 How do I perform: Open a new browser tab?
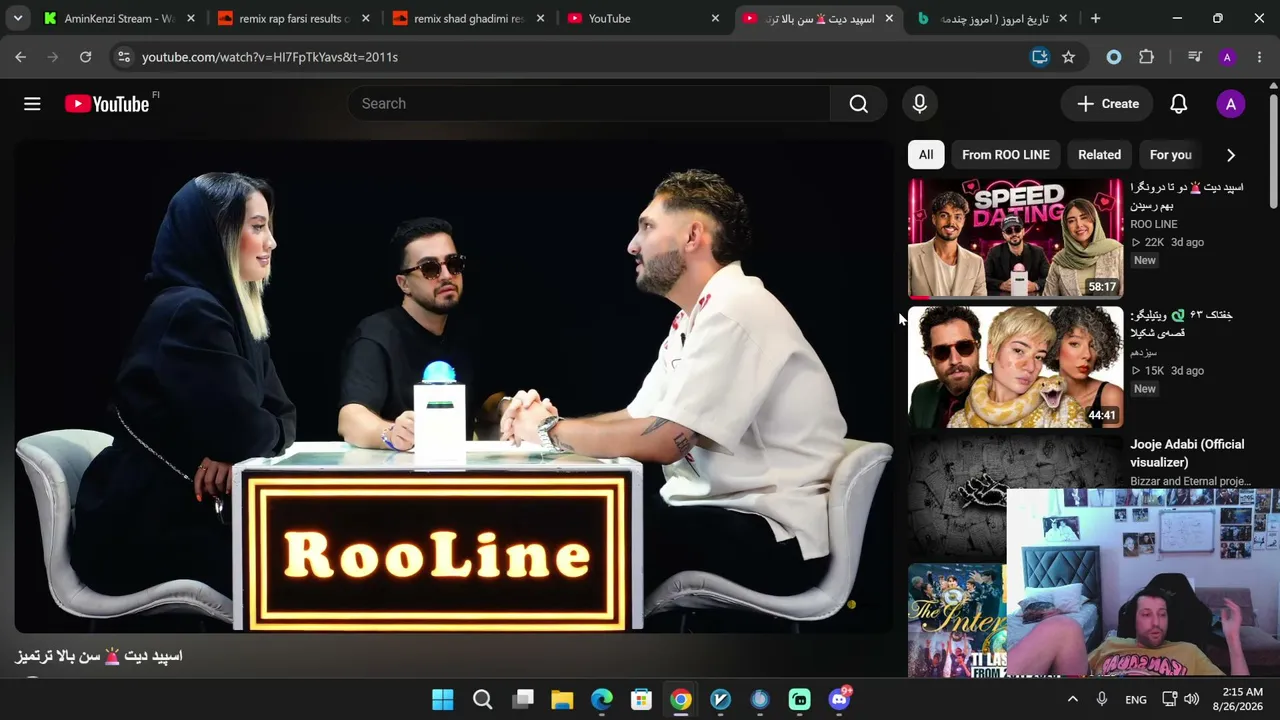click(x=1096, y=18)
